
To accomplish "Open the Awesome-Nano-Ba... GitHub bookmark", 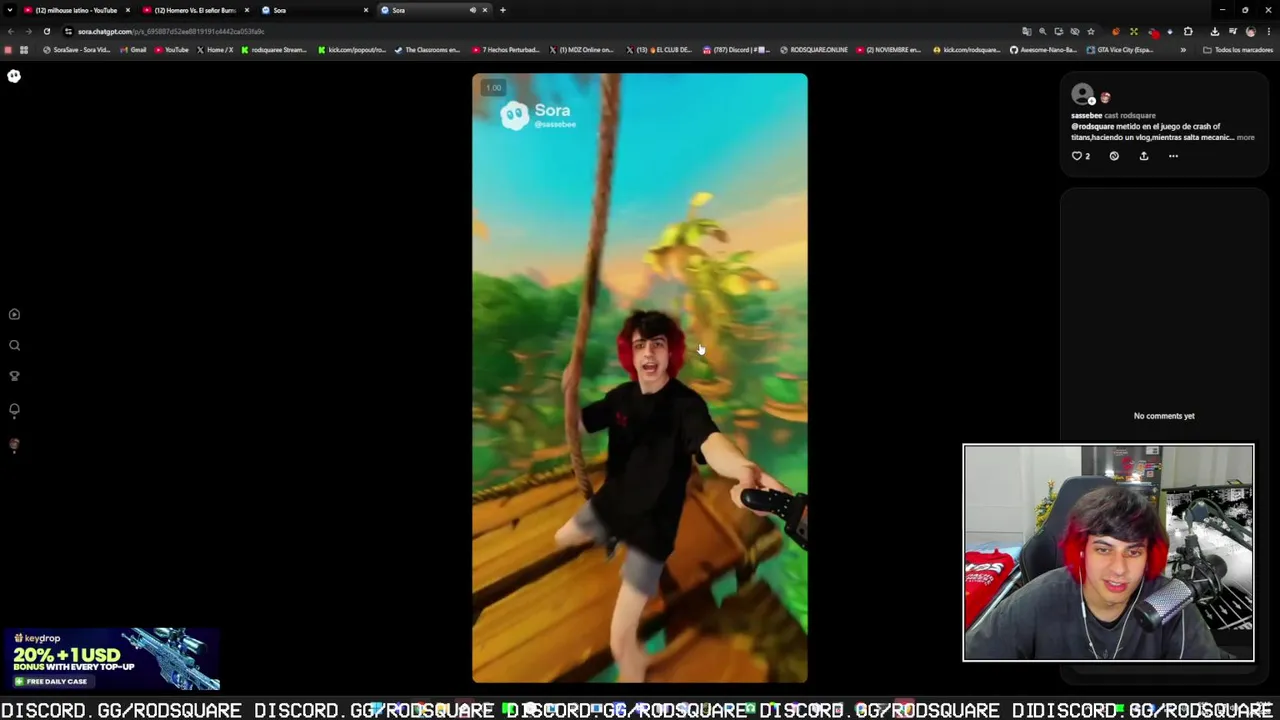I will pyautogui.click(x=1043, y=50).
